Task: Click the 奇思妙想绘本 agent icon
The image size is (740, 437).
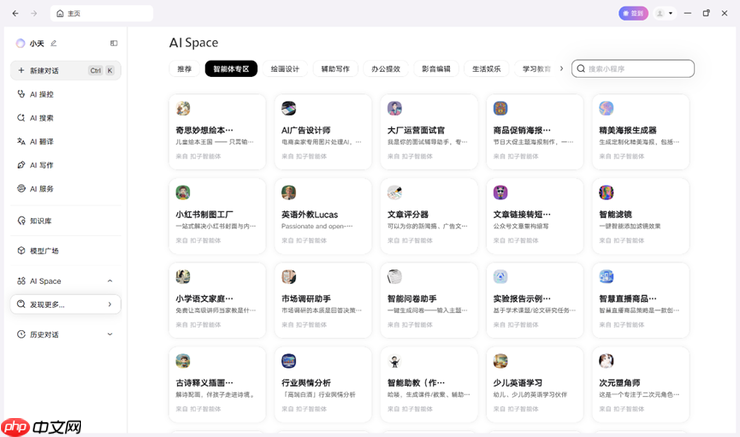Action: (183, 109)
